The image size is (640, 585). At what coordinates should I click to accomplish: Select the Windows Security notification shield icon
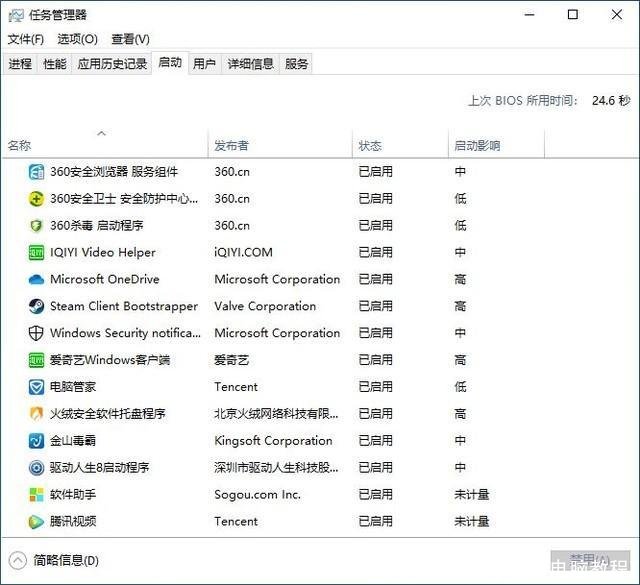tap(37, 334)
